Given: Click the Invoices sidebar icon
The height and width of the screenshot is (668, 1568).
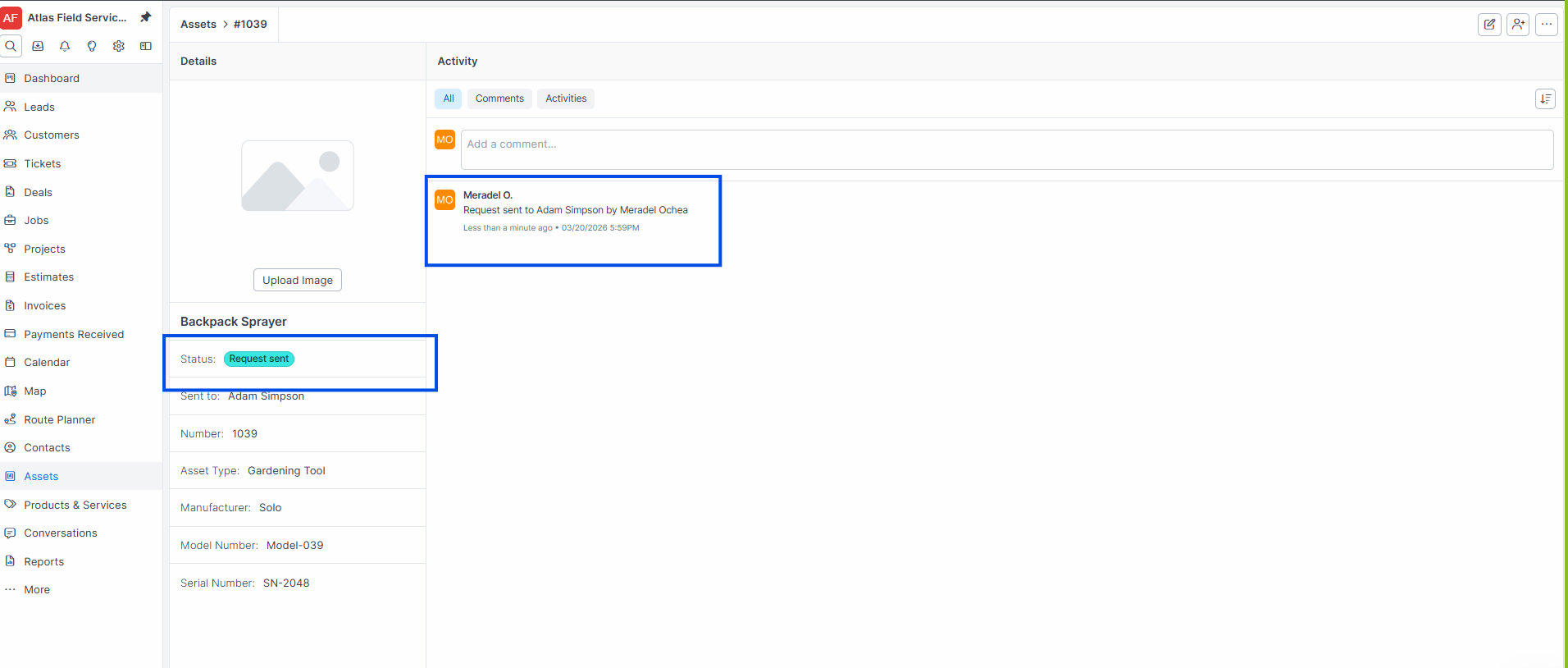Looking at the screenshot, I should 10,305.
